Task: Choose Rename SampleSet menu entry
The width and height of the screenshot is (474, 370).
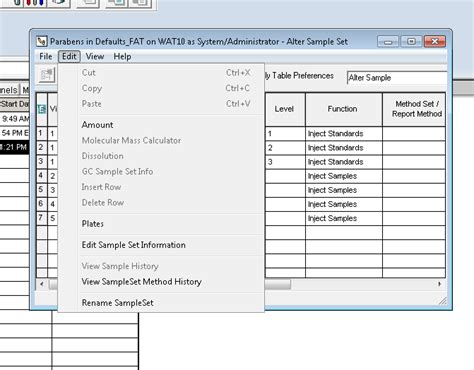Action: tap(118, 303)
